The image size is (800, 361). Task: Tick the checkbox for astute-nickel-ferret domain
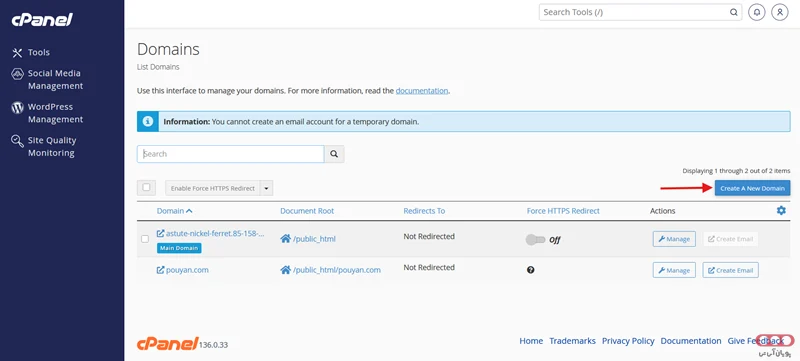(145, 239)
